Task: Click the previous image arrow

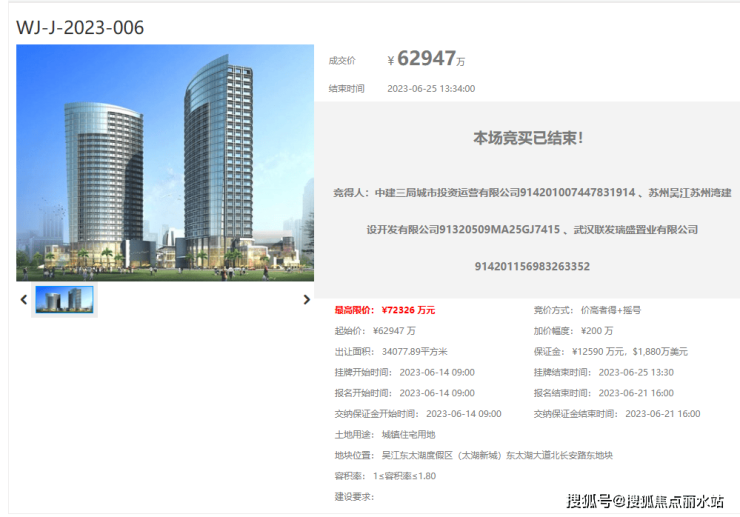Action: tap(24, 299)
